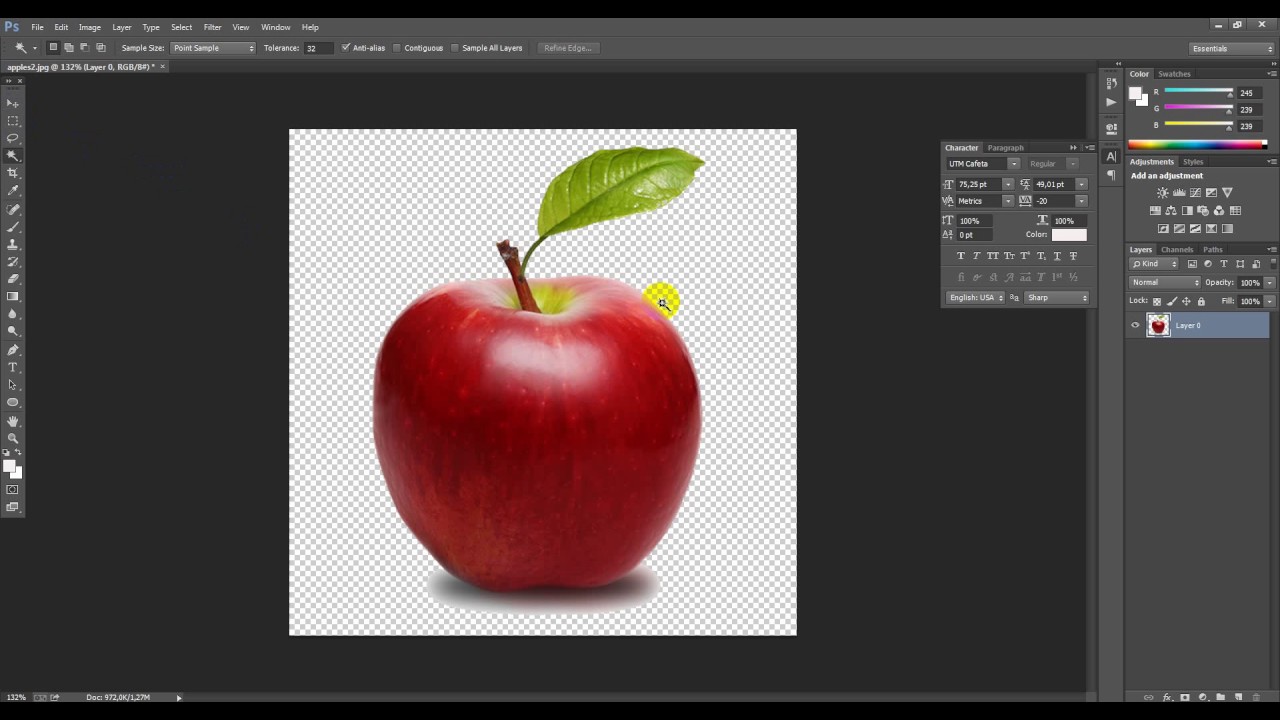
Task: Add a Channel Mixer adjustment
Action: point(1218,211)
